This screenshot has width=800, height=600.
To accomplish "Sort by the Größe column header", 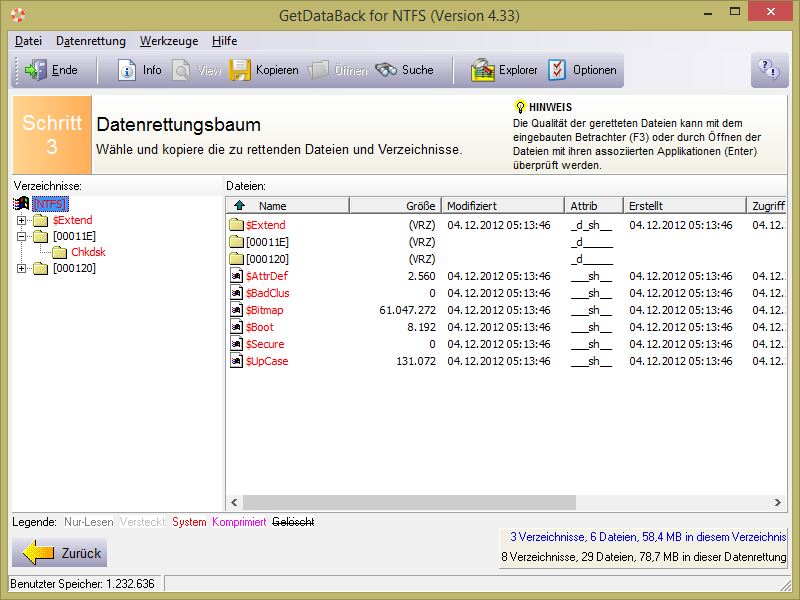I will (x=395, y=206).
